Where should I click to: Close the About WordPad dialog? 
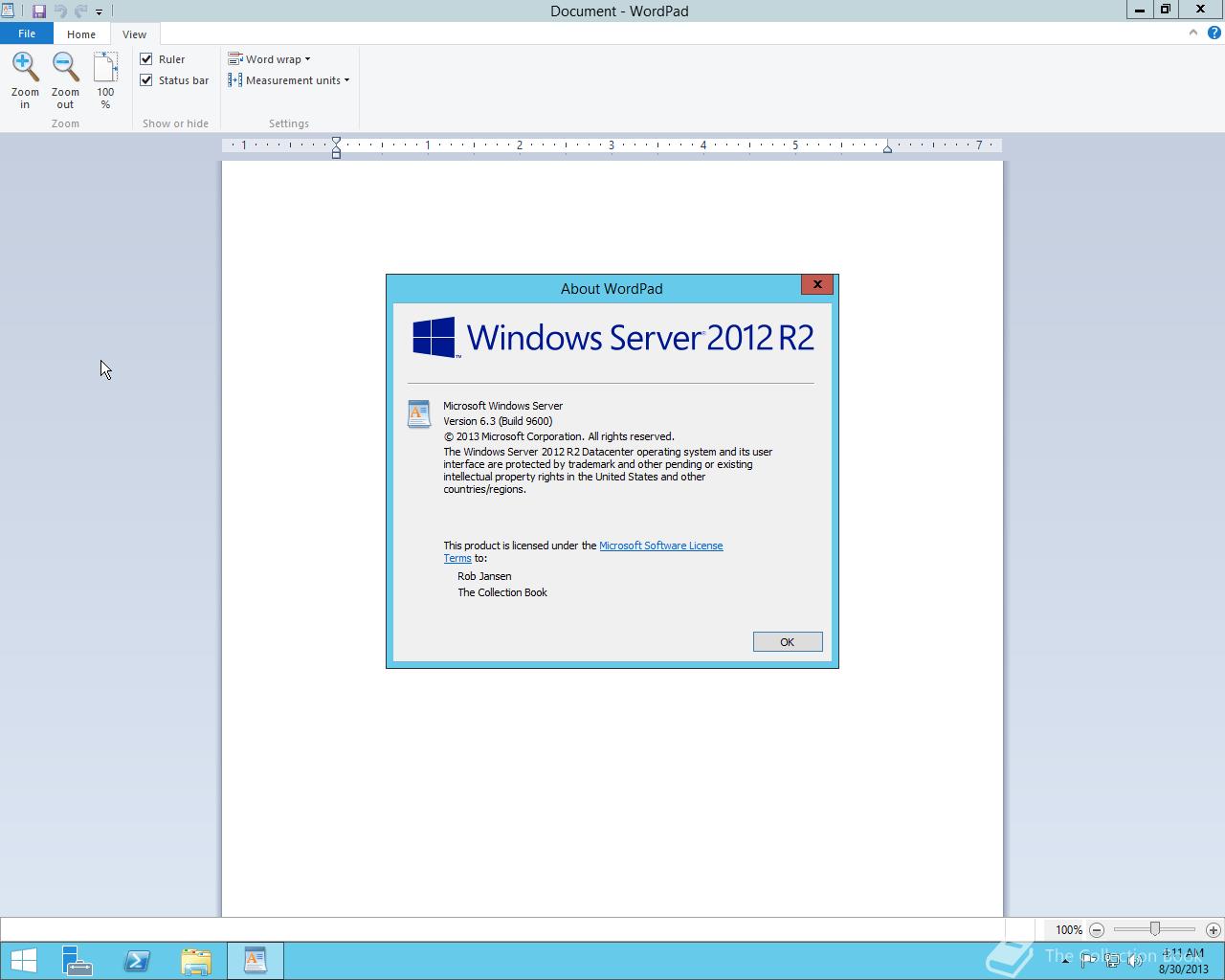pos(817,284)
